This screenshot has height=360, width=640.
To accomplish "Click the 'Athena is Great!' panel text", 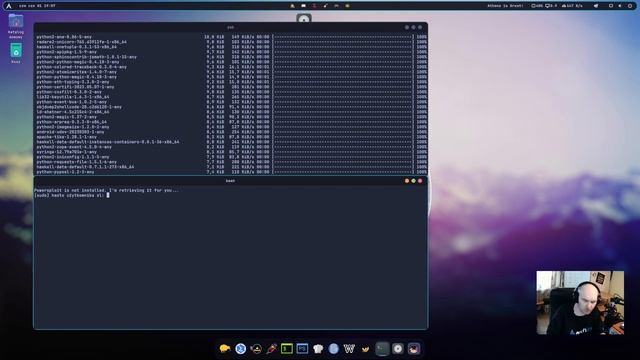I will (505, 6).
